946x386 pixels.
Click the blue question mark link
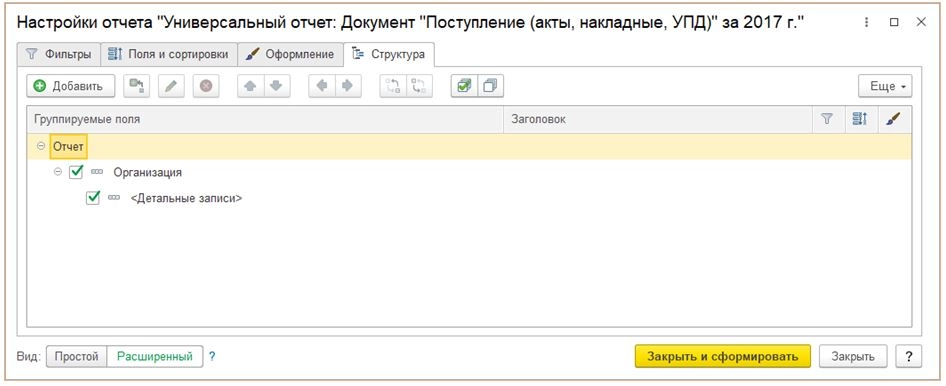tap(212, 356)
